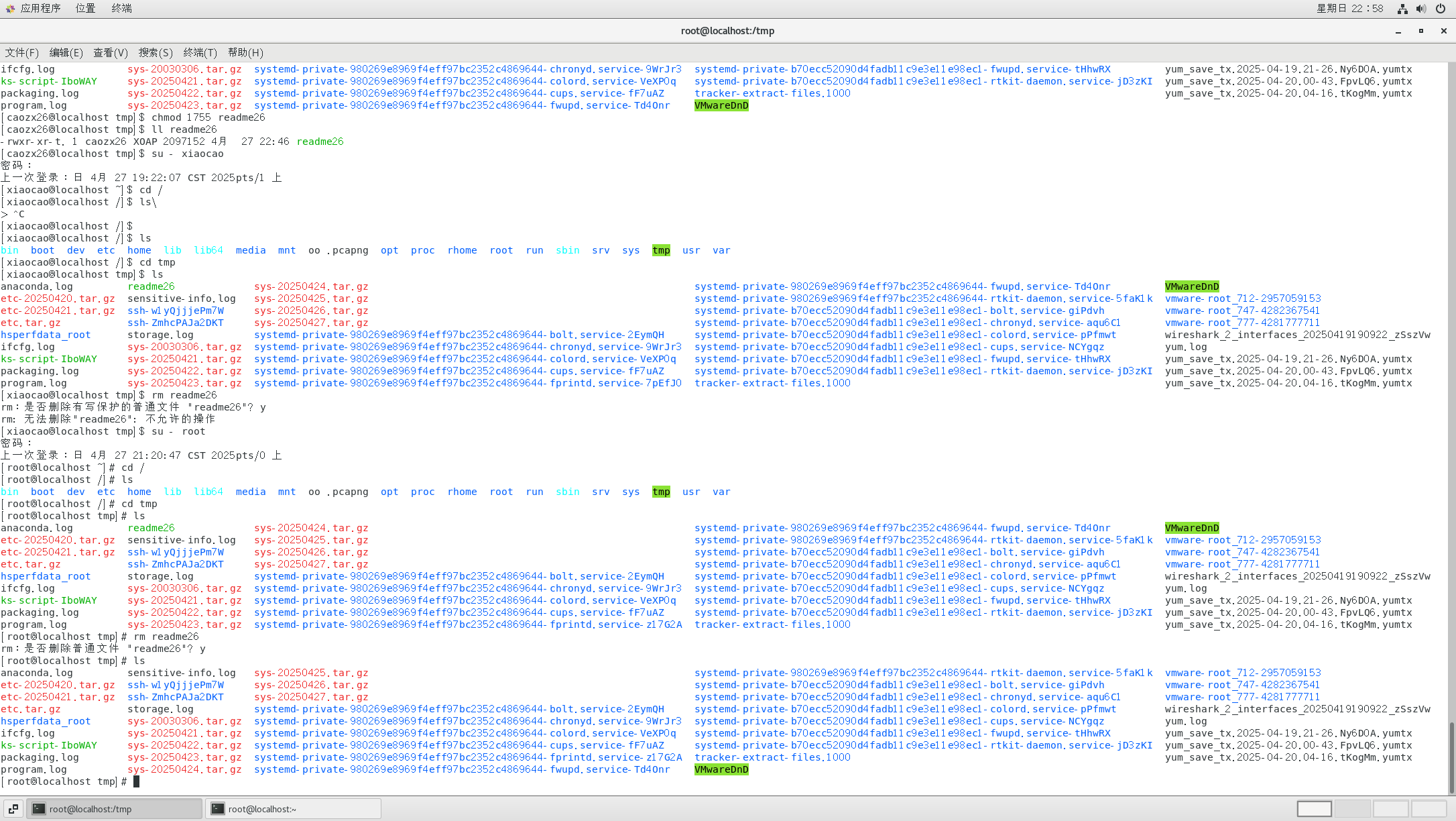Switch to root@localhost:~ taskbar window
The image size is (1456, 821).
coord(293,809)
